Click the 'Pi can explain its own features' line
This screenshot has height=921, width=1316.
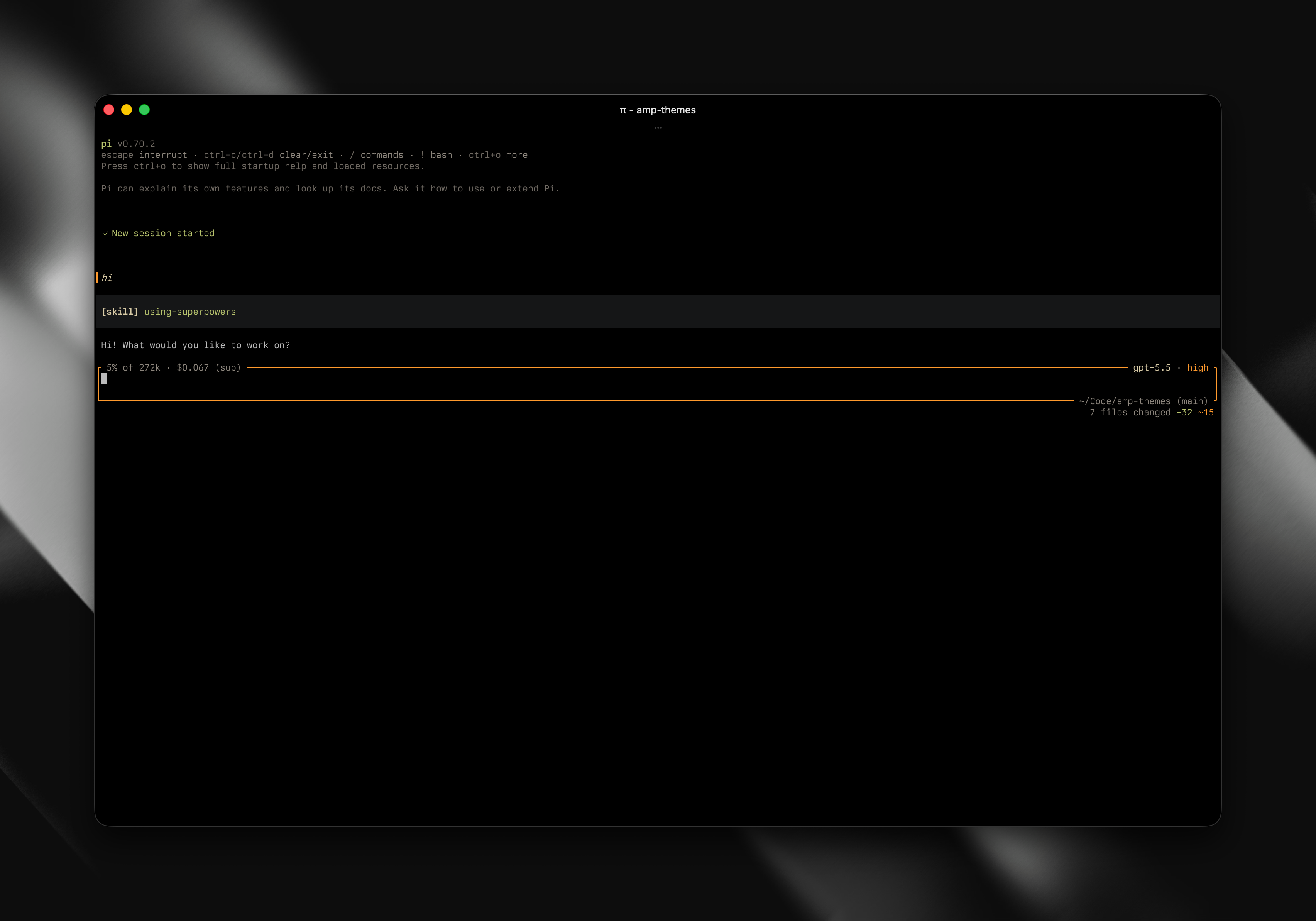[x=330, y=188]
